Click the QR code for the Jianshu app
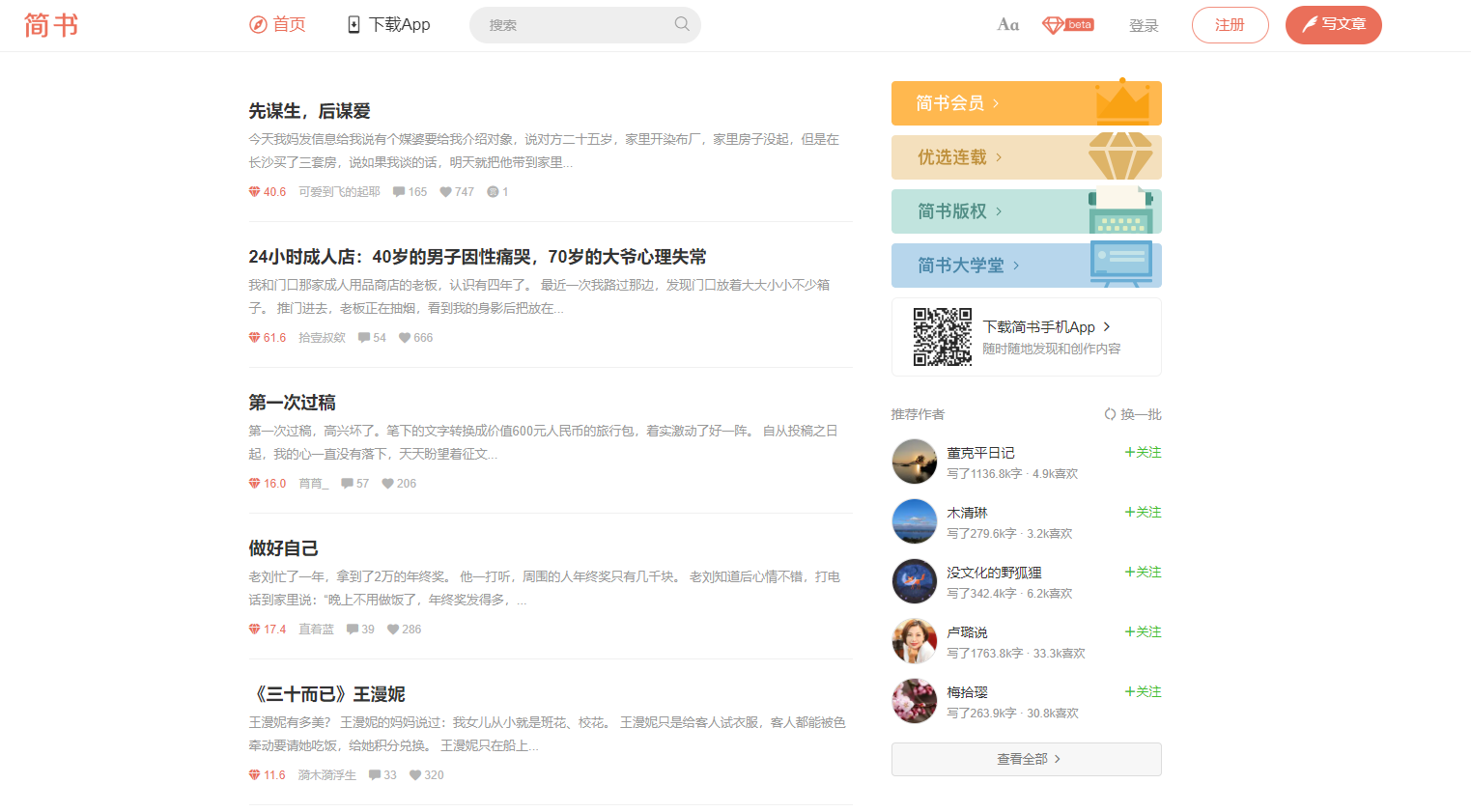Viewport: 1471px width, 812px height. [x=940, y=336]
